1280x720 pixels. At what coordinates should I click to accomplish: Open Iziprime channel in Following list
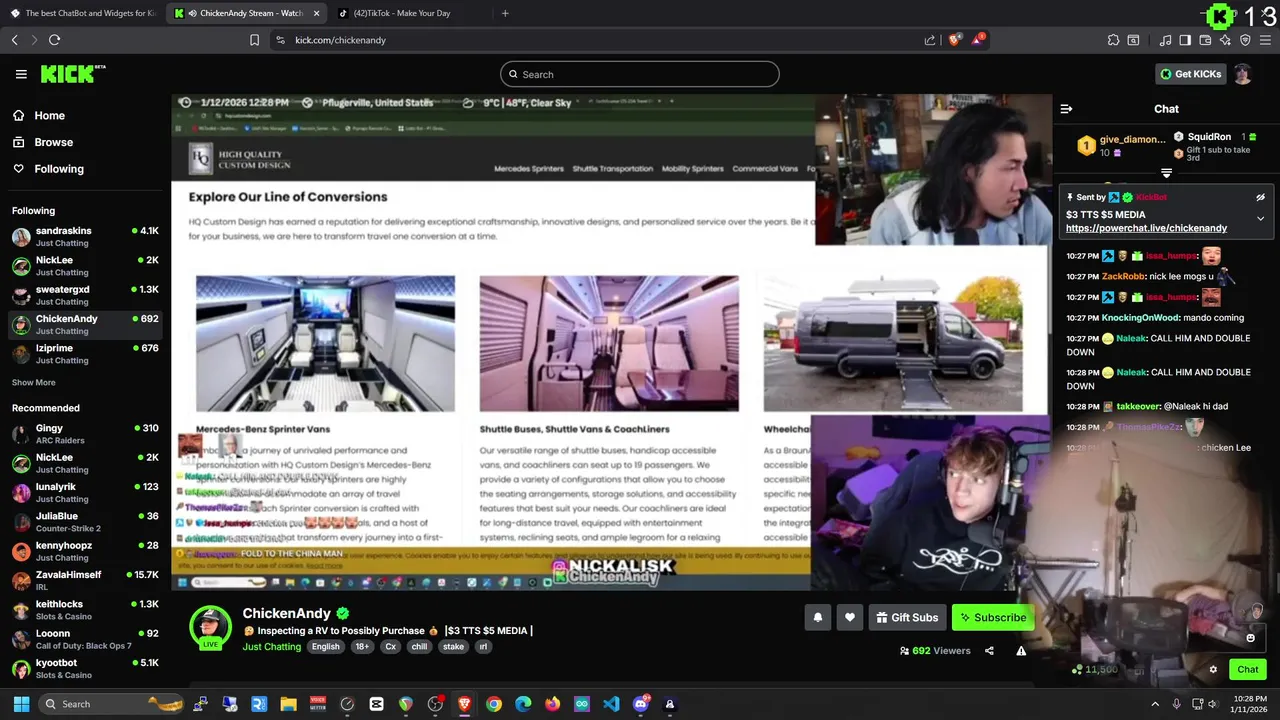point(85,354)
